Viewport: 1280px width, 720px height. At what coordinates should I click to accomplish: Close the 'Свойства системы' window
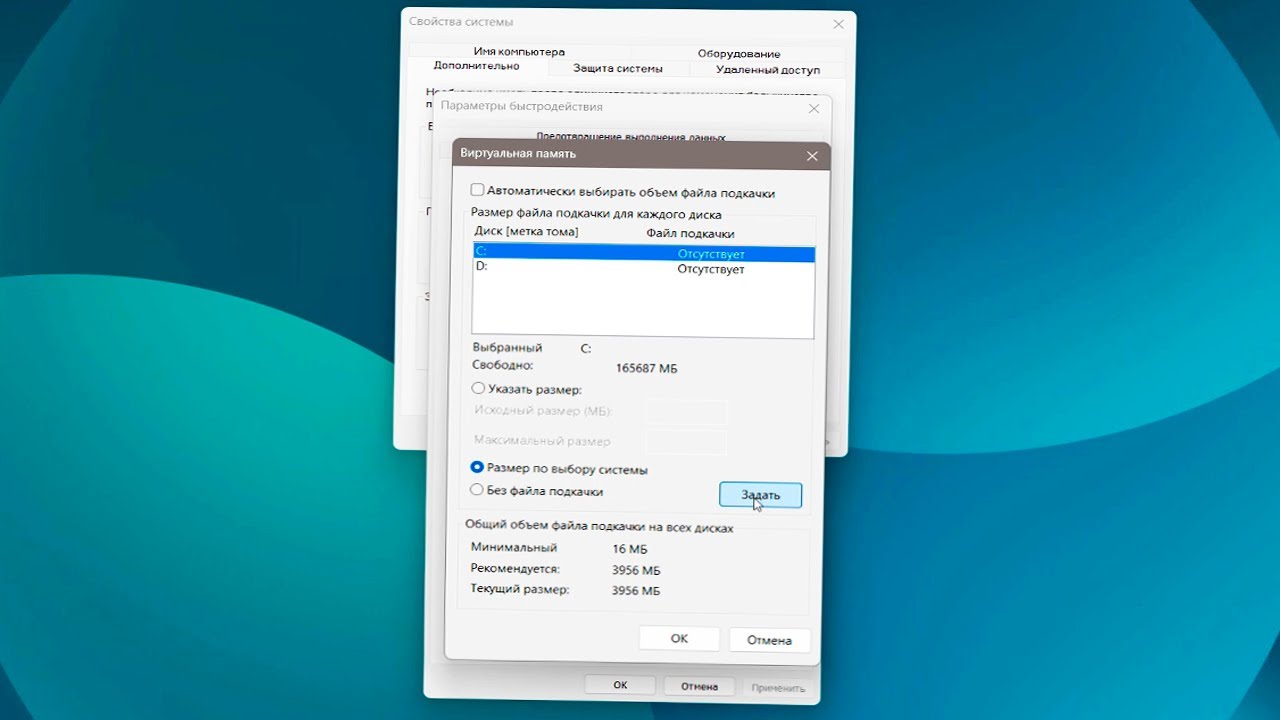tap(838, 23)
